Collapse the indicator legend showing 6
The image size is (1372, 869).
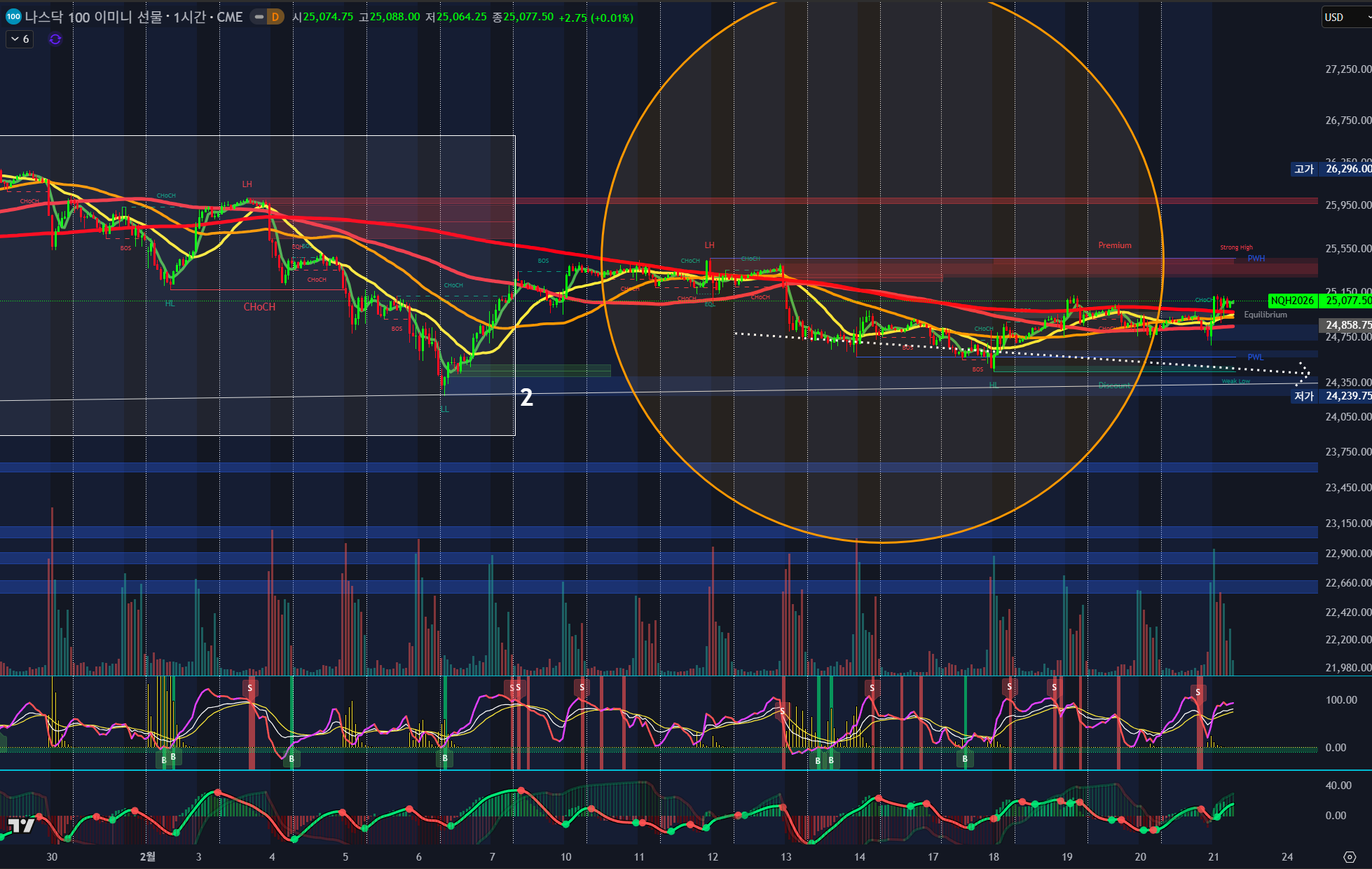[20, 39]
